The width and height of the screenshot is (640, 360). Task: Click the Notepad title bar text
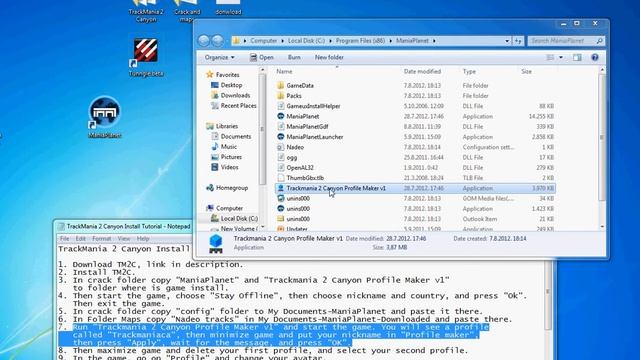pos(128,226)
